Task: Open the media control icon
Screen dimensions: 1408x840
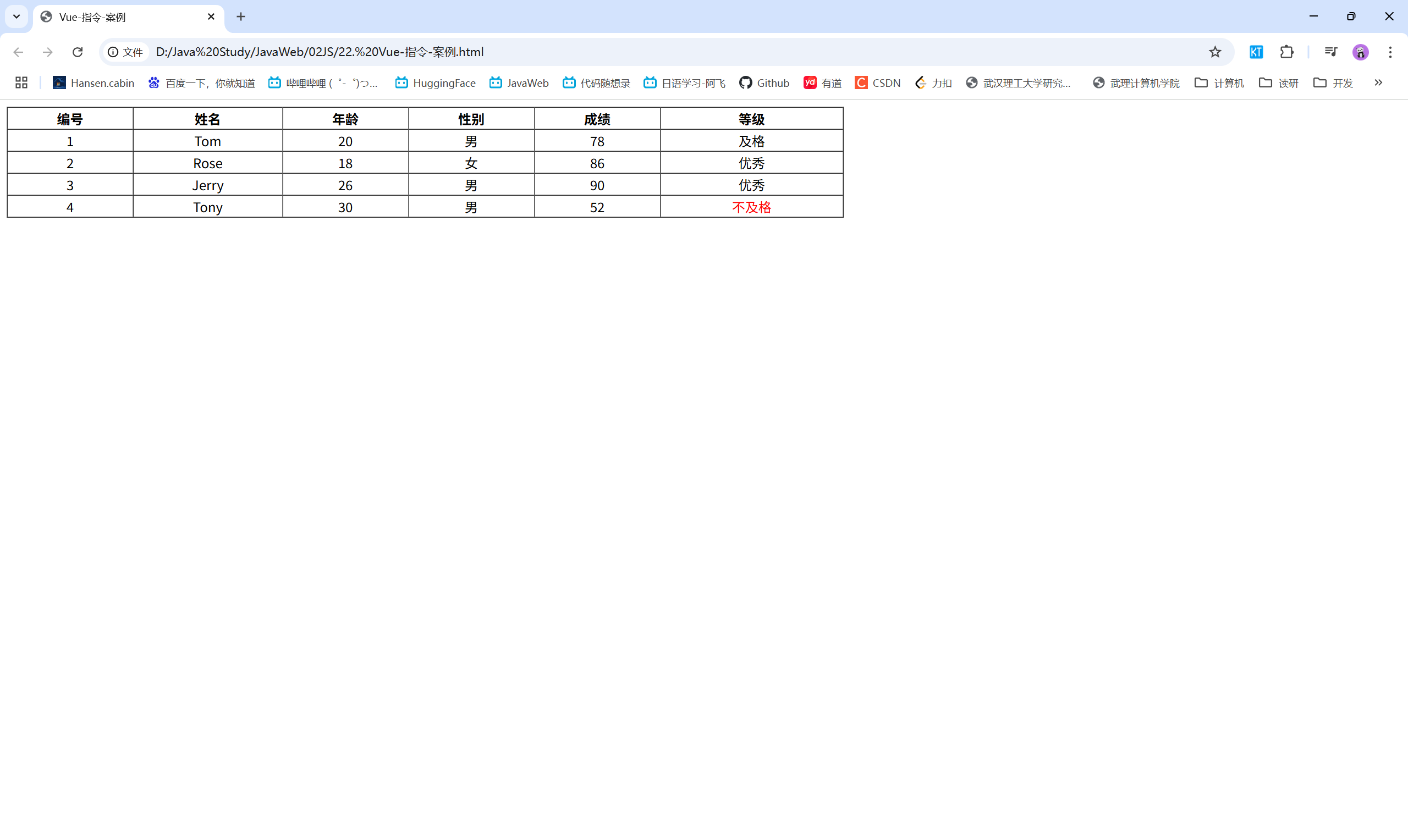Action: tap(1330, 52)
